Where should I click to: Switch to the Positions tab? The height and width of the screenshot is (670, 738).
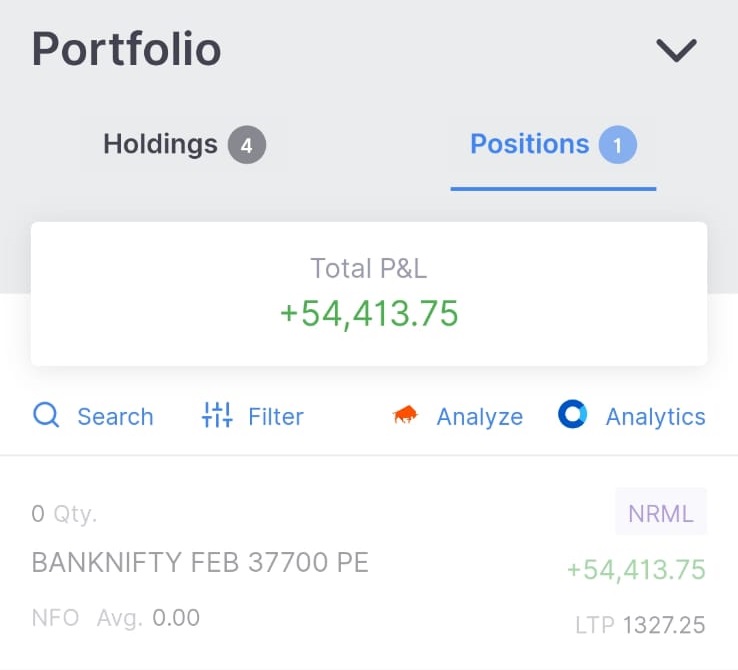coord(529,145)
